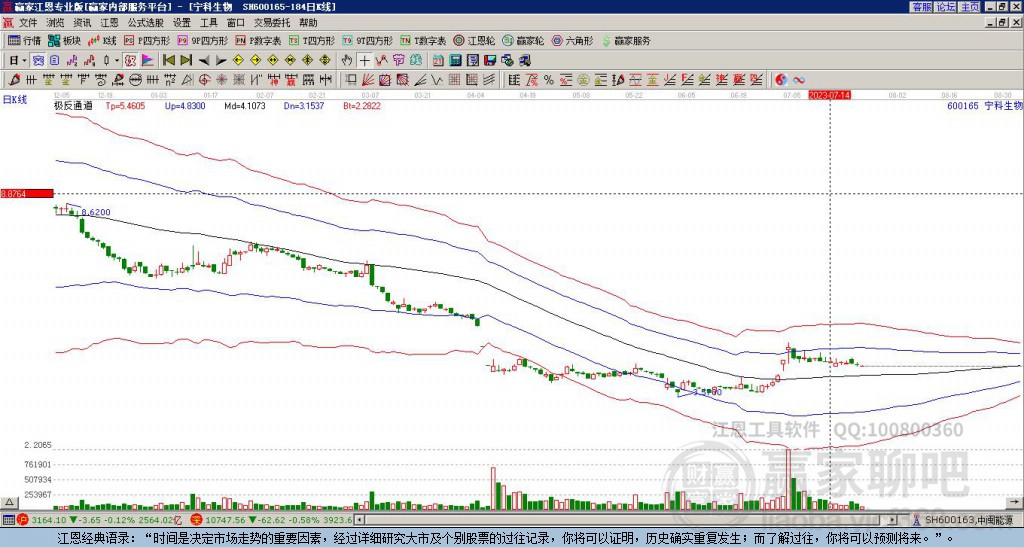Click the 客服 button in title bar
Screen dimensions: 1024x548
(922, 7)
